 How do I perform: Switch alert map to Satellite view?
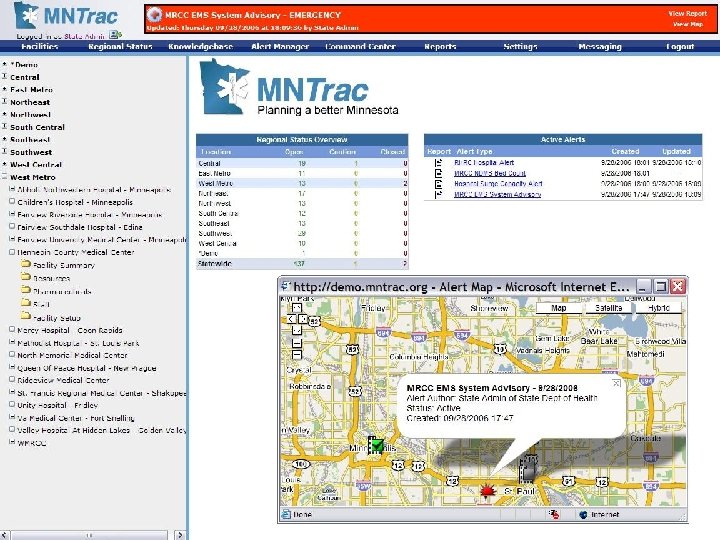point(608,308)
